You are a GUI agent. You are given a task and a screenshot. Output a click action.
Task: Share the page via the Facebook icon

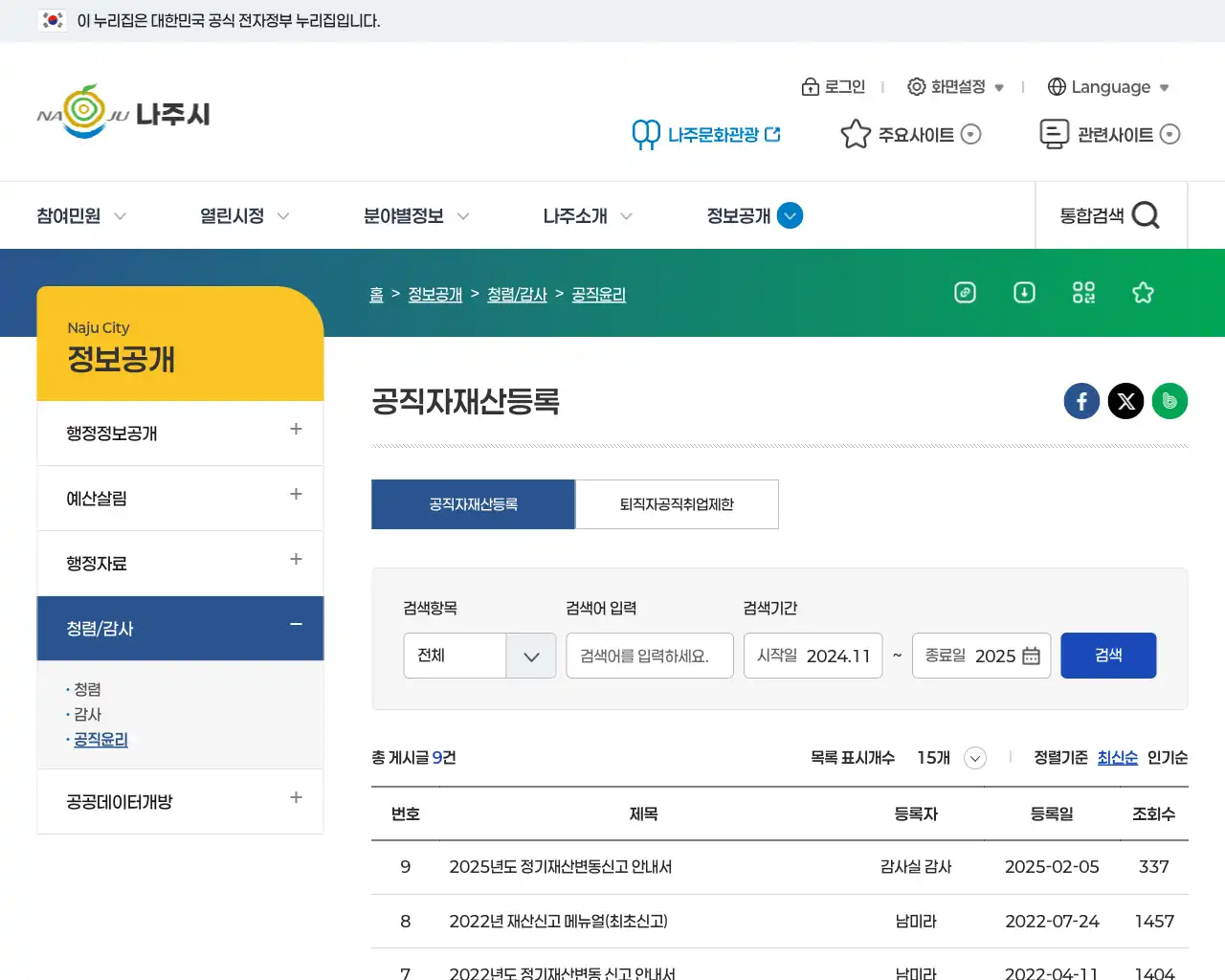point(1081,401)
